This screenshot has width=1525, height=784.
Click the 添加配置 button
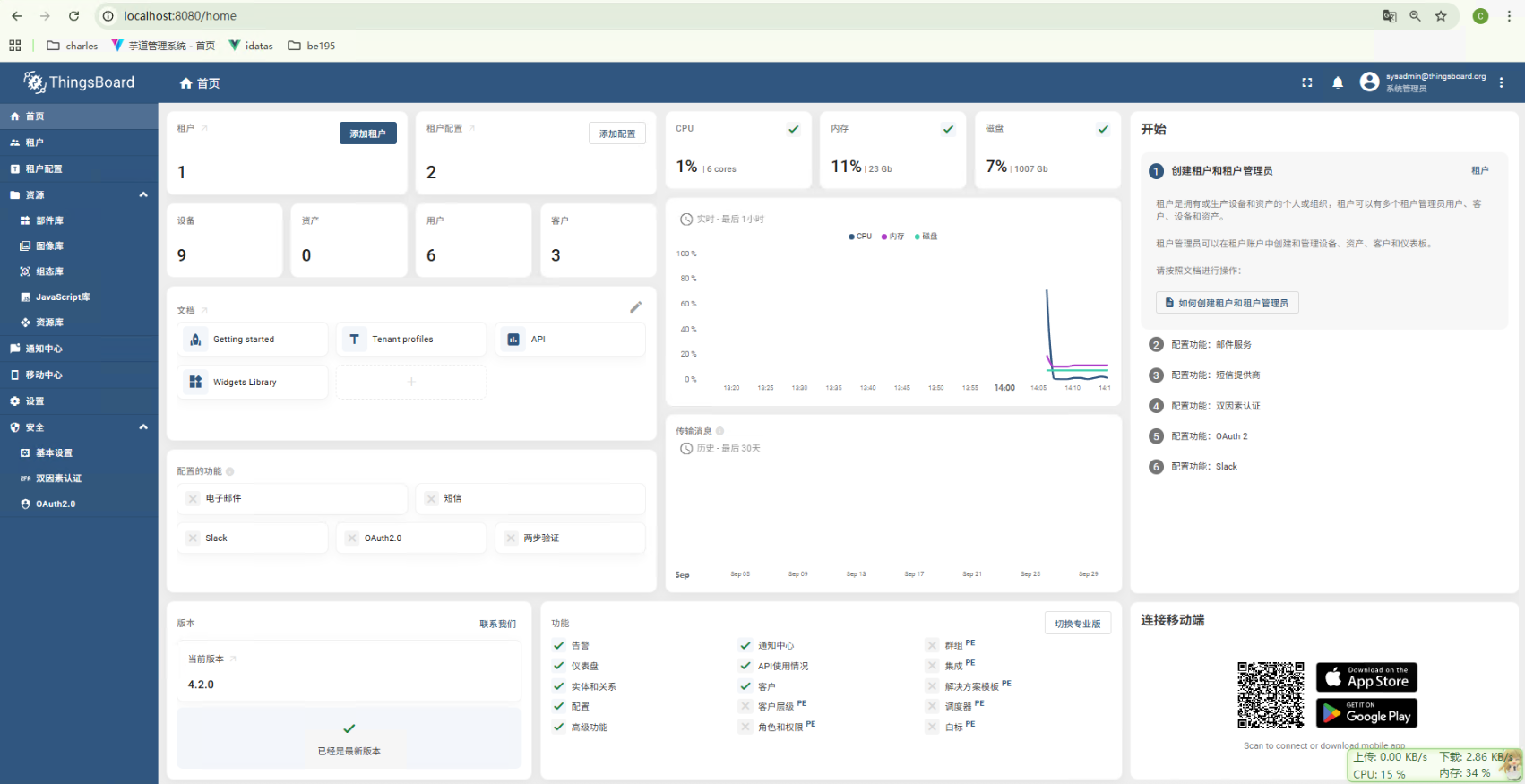pyautogui.click(x=617, y=134)
